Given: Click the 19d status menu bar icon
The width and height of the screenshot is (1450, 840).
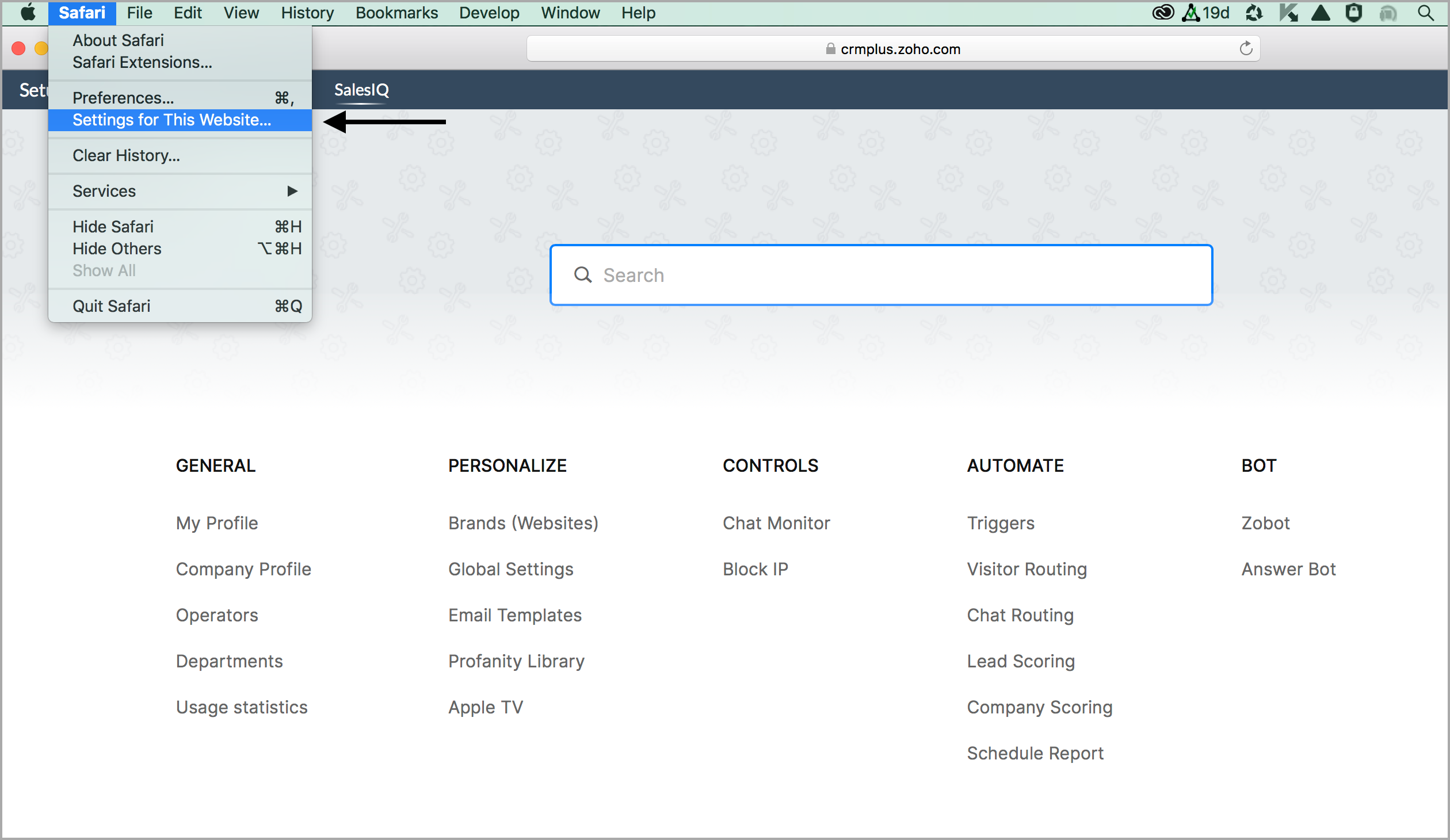Looking at the screenshot, I should (x=1207, y=13).
